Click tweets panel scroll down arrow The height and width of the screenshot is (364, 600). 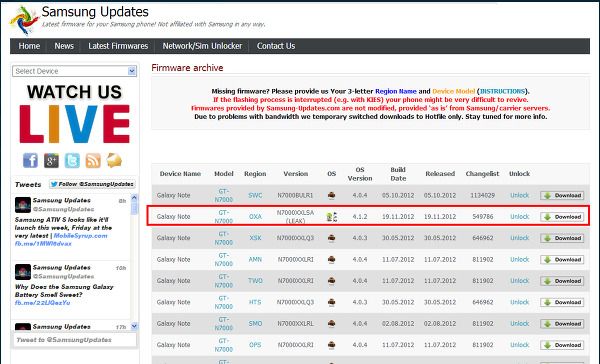134,326
